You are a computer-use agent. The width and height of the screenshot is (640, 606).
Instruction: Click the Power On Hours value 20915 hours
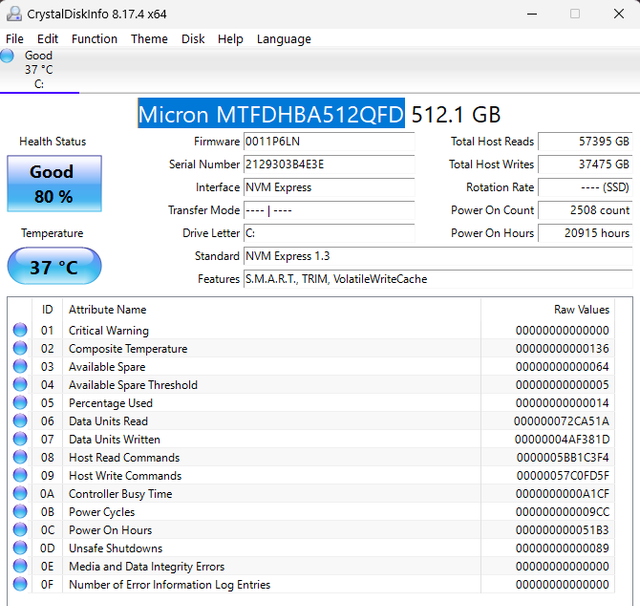(x=585, y=233)
